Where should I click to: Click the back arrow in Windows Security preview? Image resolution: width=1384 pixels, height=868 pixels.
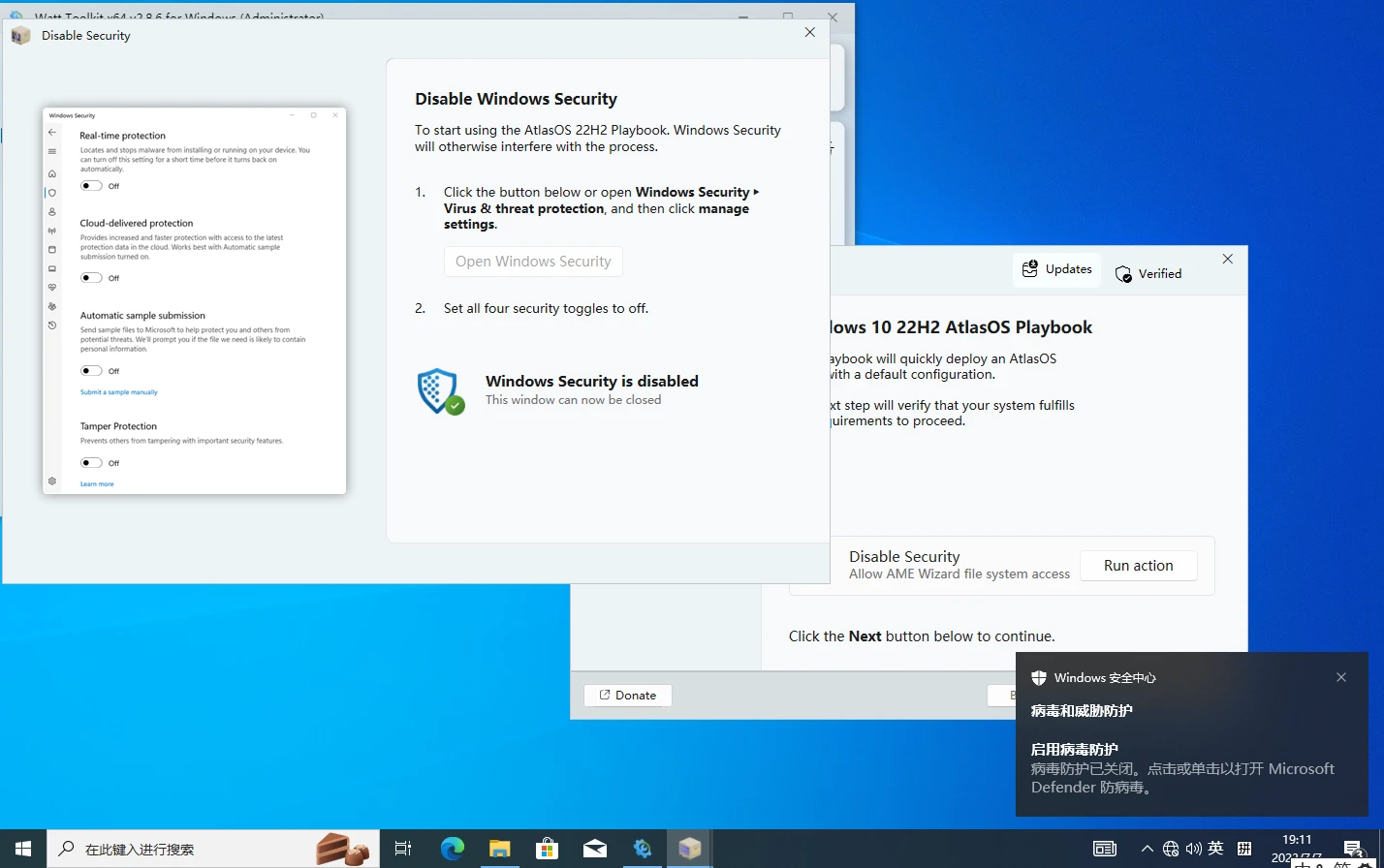pyautogui.click(x=52, y=133)
